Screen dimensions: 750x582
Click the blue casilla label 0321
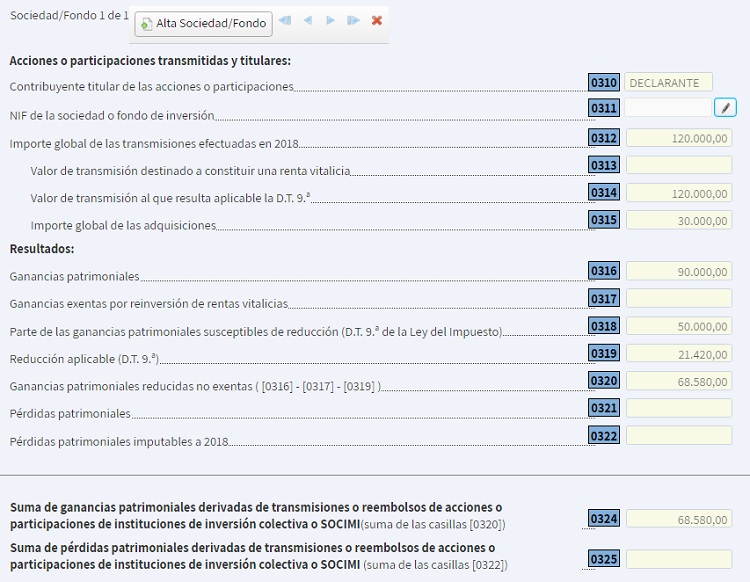coord(604,408)
